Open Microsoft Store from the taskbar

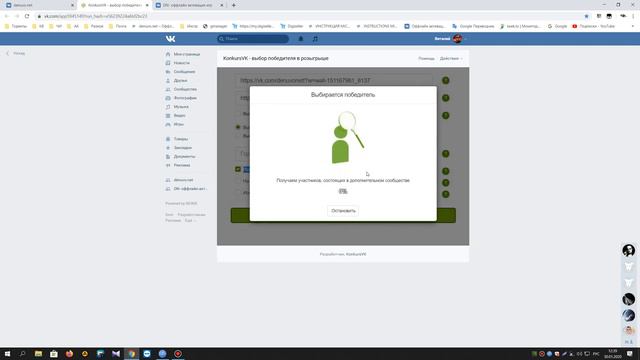(x=54, y=354)
